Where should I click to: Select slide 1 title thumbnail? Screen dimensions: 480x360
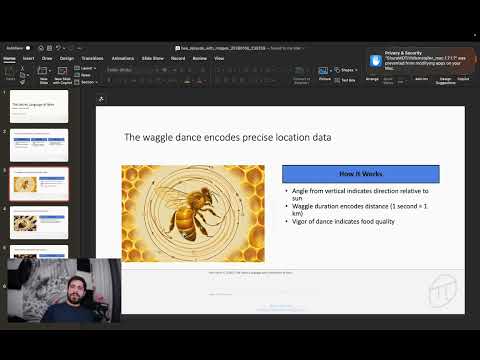[39, 106]
